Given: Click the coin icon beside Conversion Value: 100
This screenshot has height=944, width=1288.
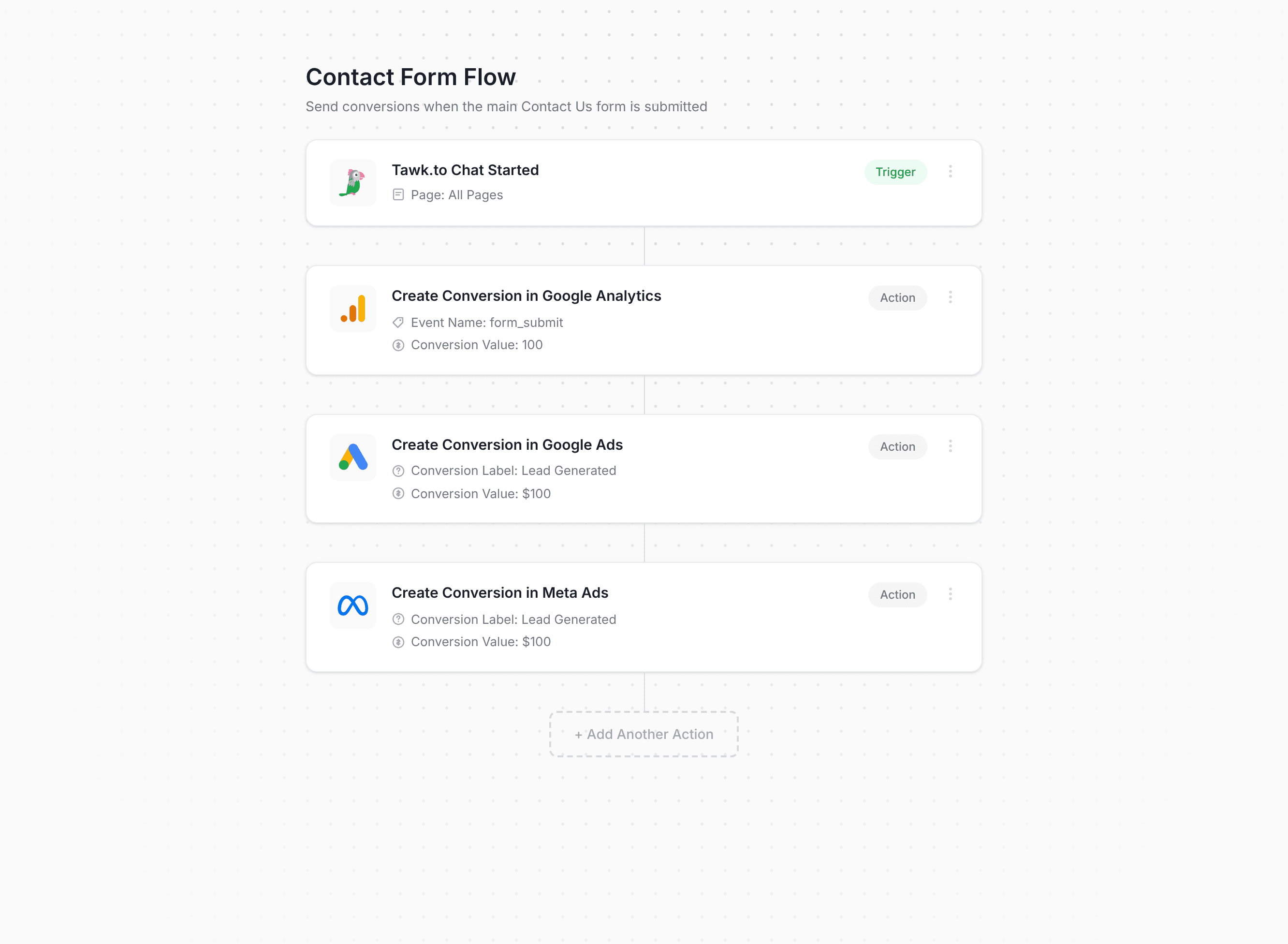Looking at the screenshot, I should [x=399, y=345].
